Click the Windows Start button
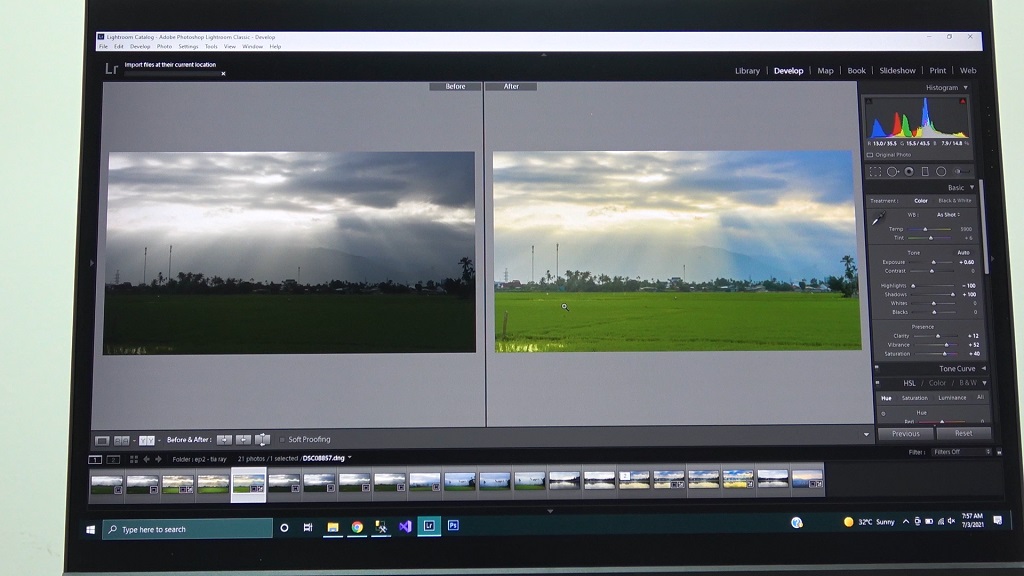Screen dimensions: 1024x576 pos(90,530)
